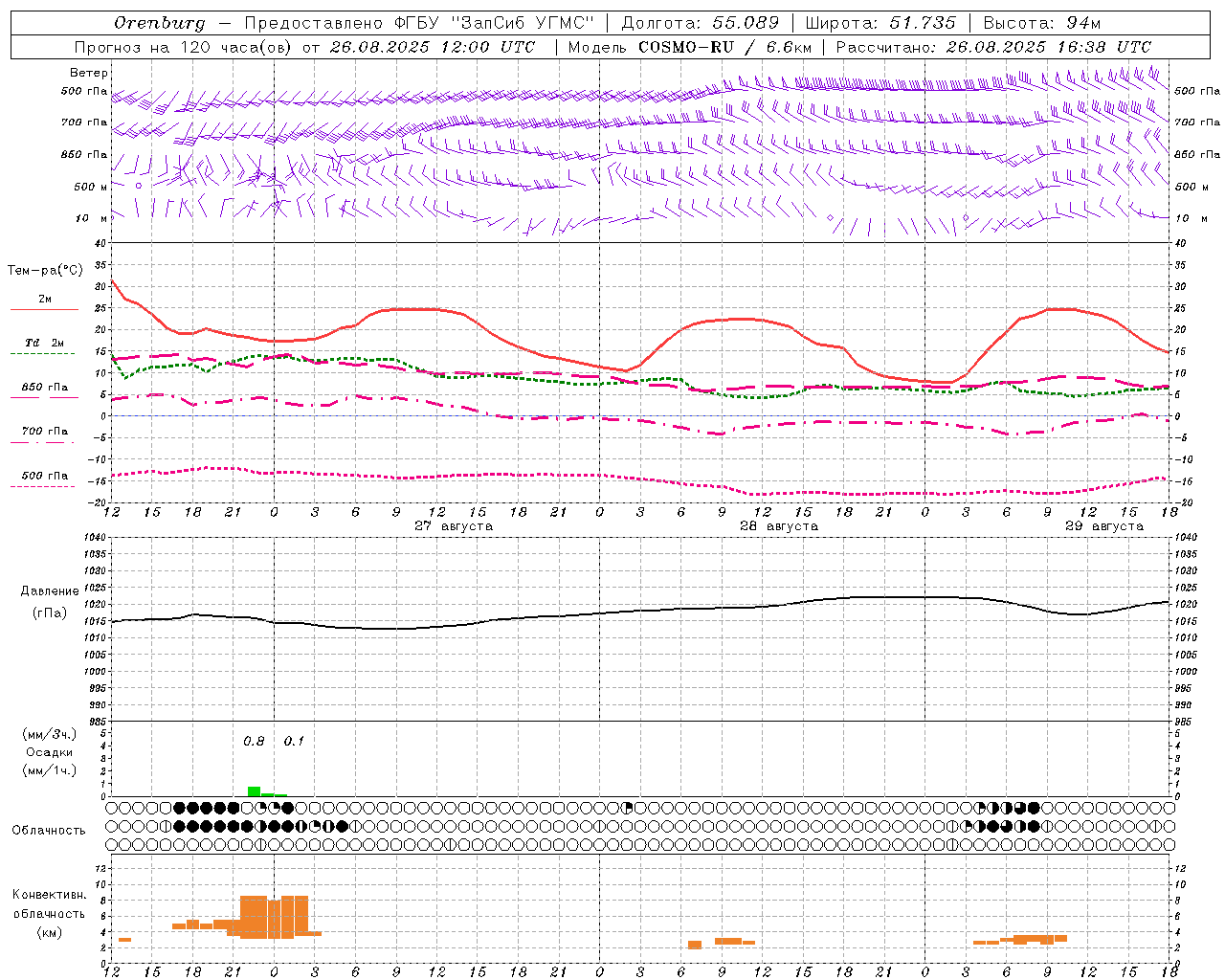Click the 'Давление' pressure panel label
The width and height of the screenshot is (1225, 980).
50,591
